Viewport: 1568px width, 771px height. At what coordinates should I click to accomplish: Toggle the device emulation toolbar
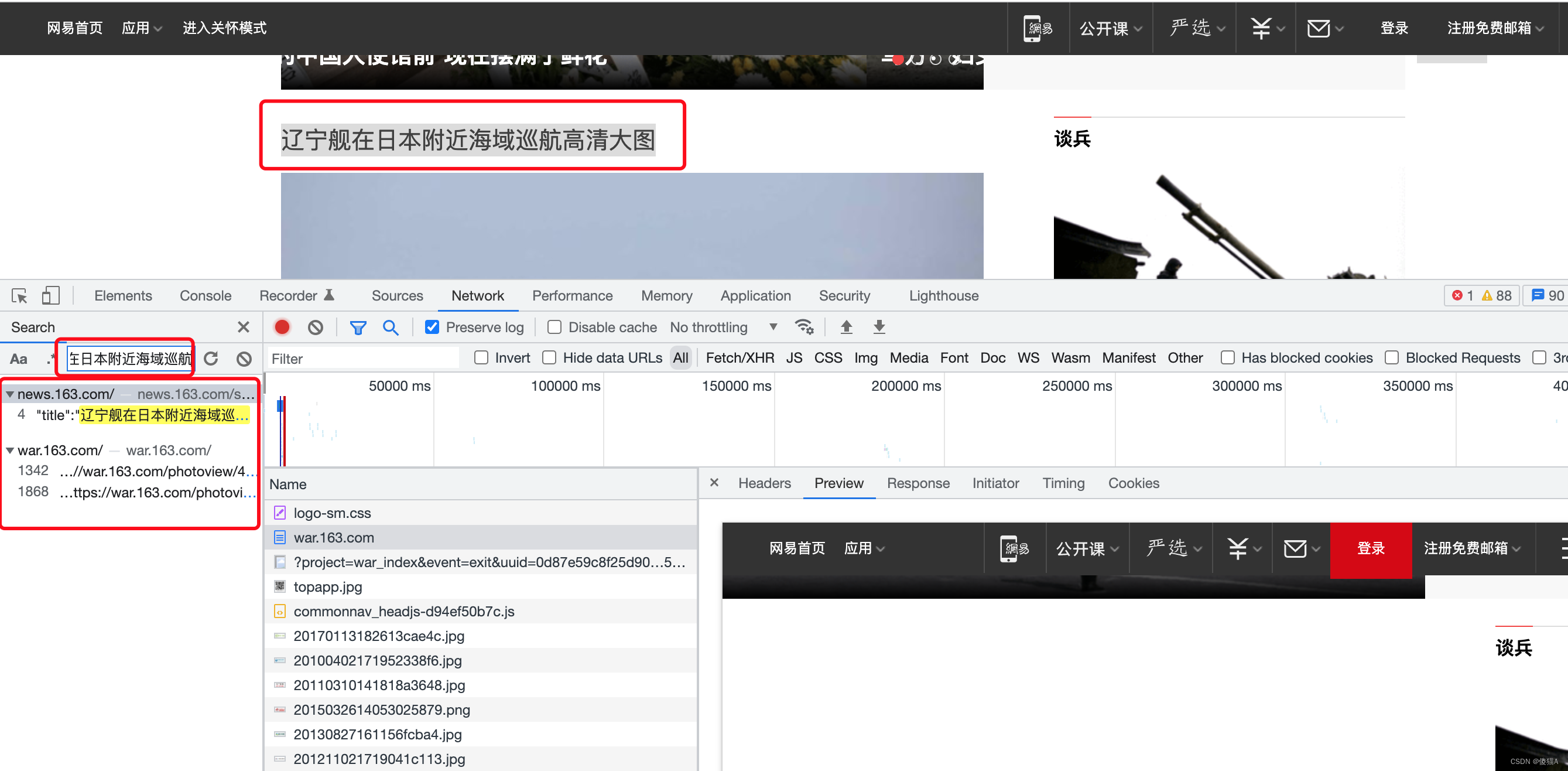point(50,295)
